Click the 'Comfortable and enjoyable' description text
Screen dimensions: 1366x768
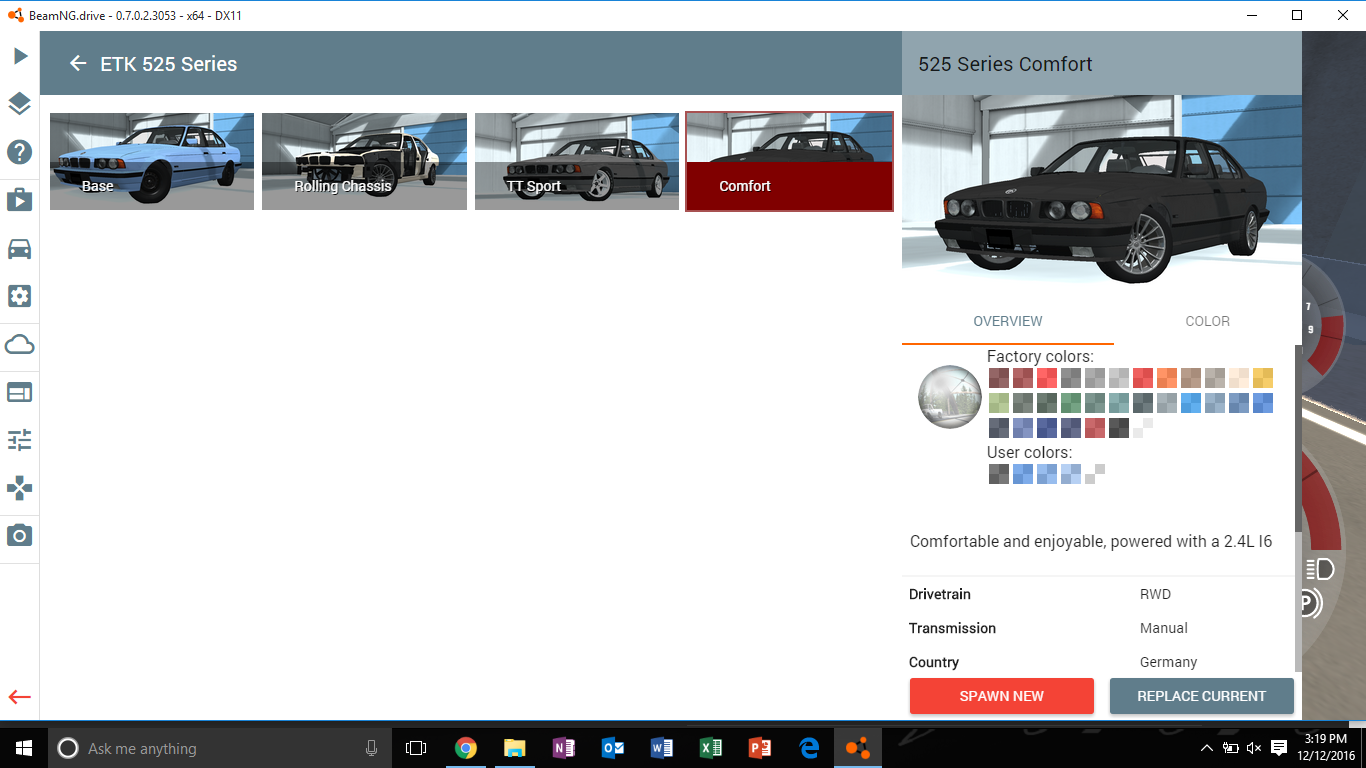(x=1091, y=541)
